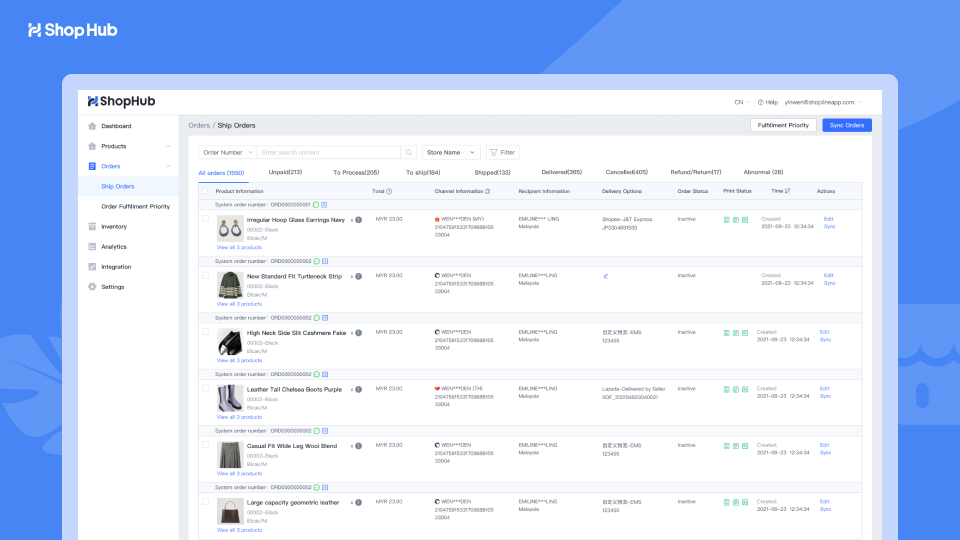The width and height of the screenshot is (960, 540).
Task: Switch to the Unpaid(213) tab
Action: coord(285,172)
